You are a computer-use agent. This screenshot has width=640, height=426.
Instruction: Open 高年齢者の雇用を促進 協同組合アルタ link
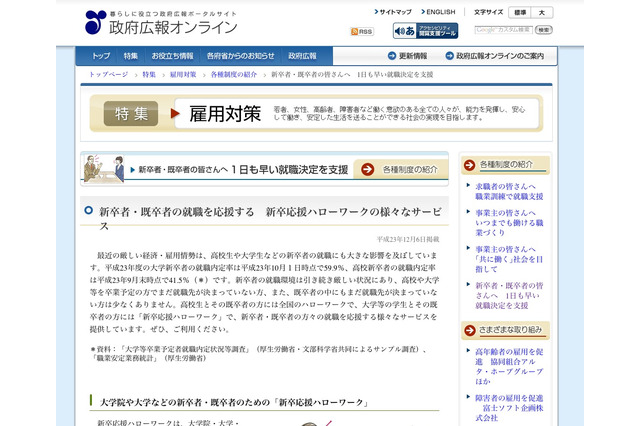[x=509, y=366]
